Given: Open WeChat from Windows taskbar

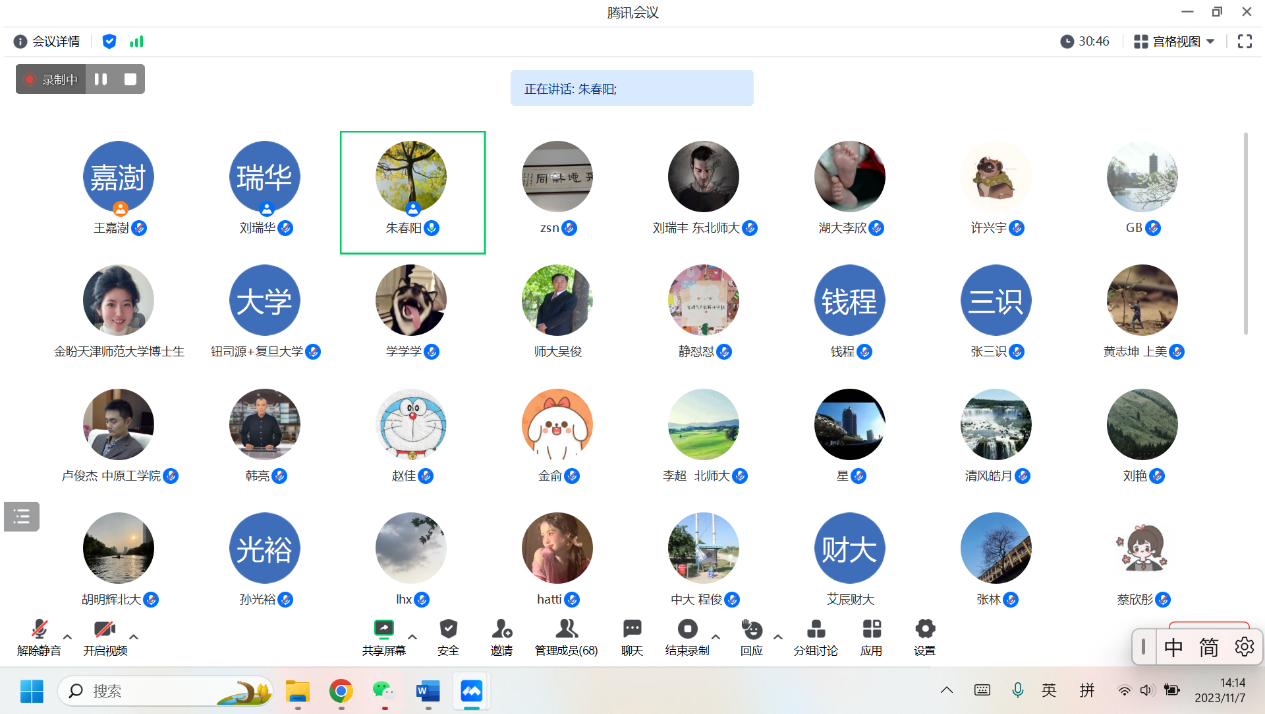Looking at the screenshot, I should click(384, 691).
